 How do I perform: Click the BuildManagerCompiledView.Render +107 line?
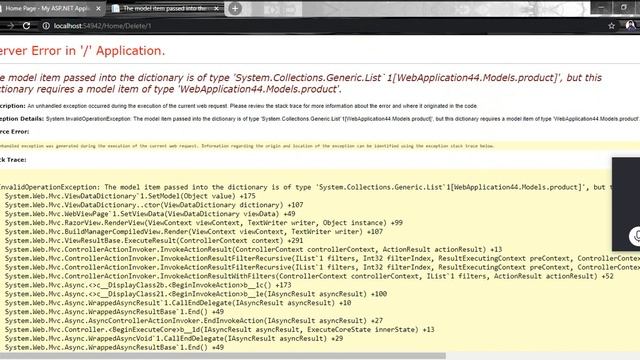coord(194,232)
